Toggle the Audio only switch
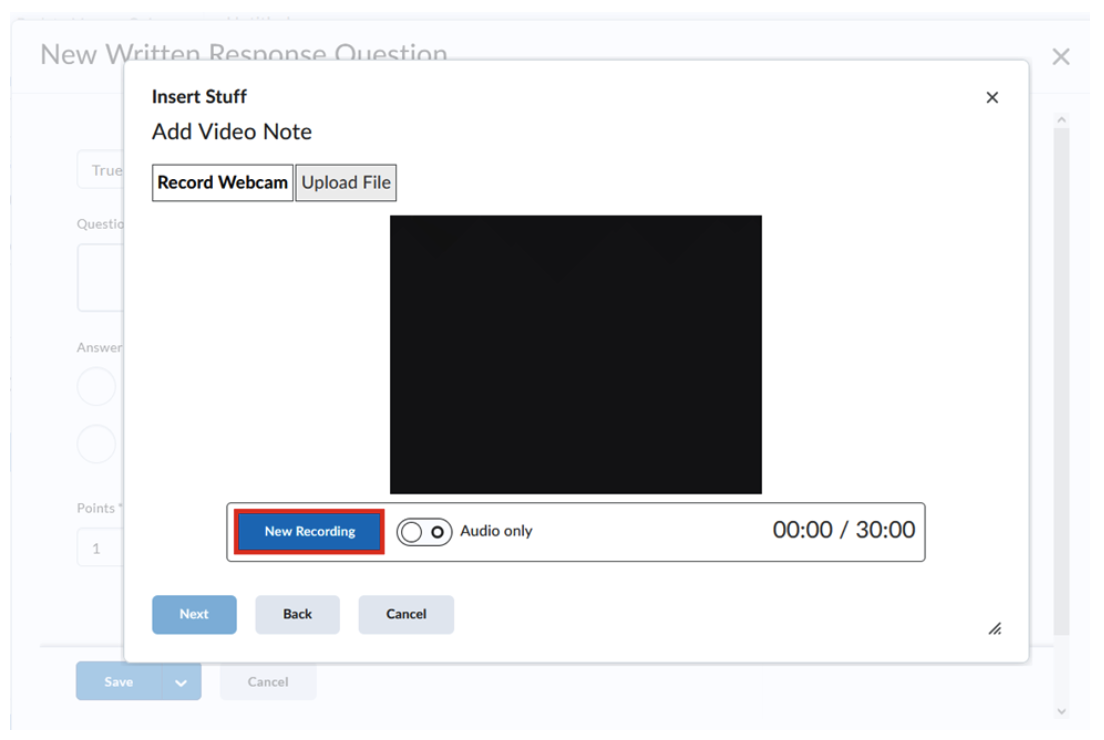The image size is (1104, 740). click(424, 532)
